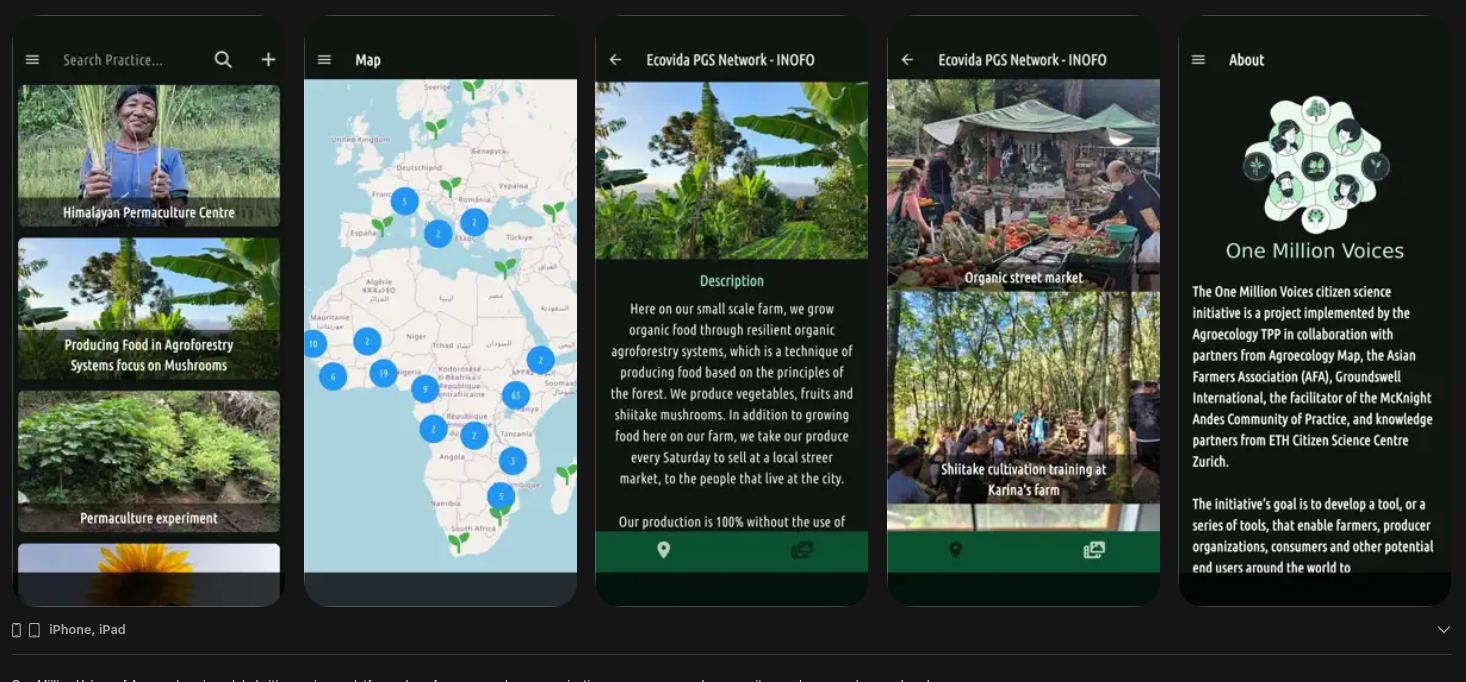Select the map cluster marker labeled 10
The width and height of the screenshot is (1466, 682).
tap(313, 344)
